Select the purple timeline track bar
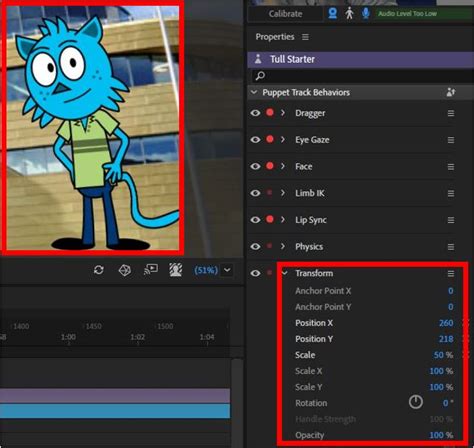The width and height of the screenshot is (474, 448). click(x=115, y=396)
